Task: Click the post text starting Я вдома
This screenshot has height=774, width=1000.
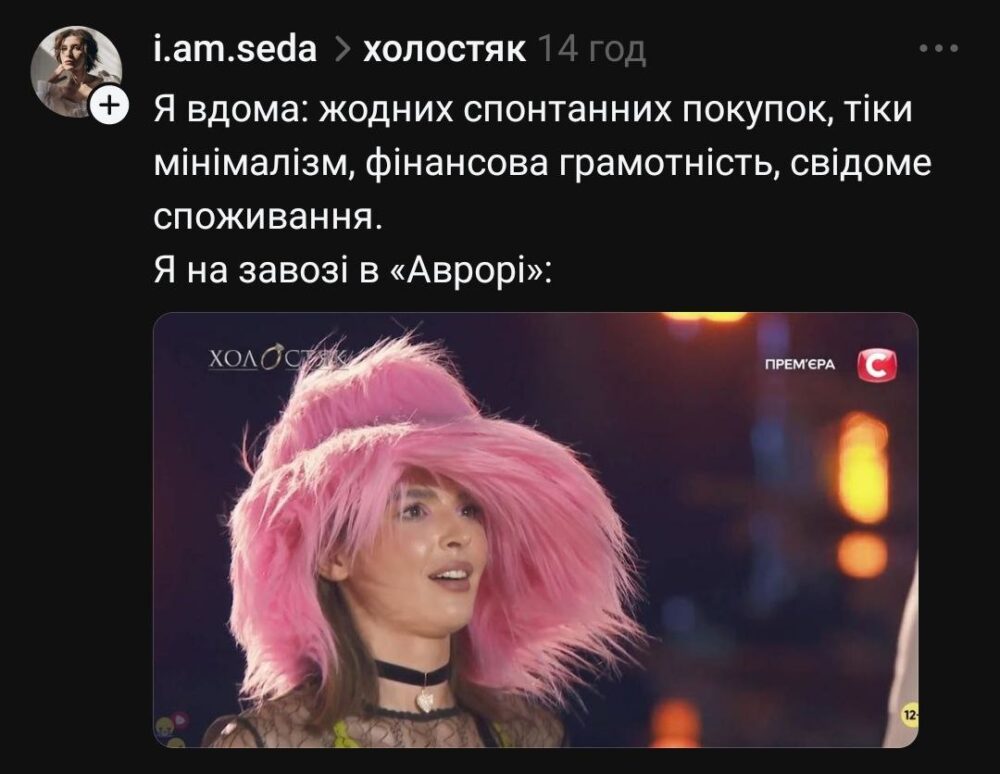Action: [542, 164]
